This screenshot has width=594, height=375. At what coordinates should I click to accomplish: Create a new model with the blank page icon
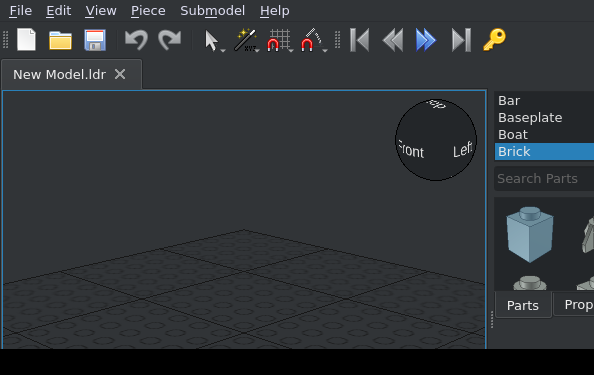(26, 40)
